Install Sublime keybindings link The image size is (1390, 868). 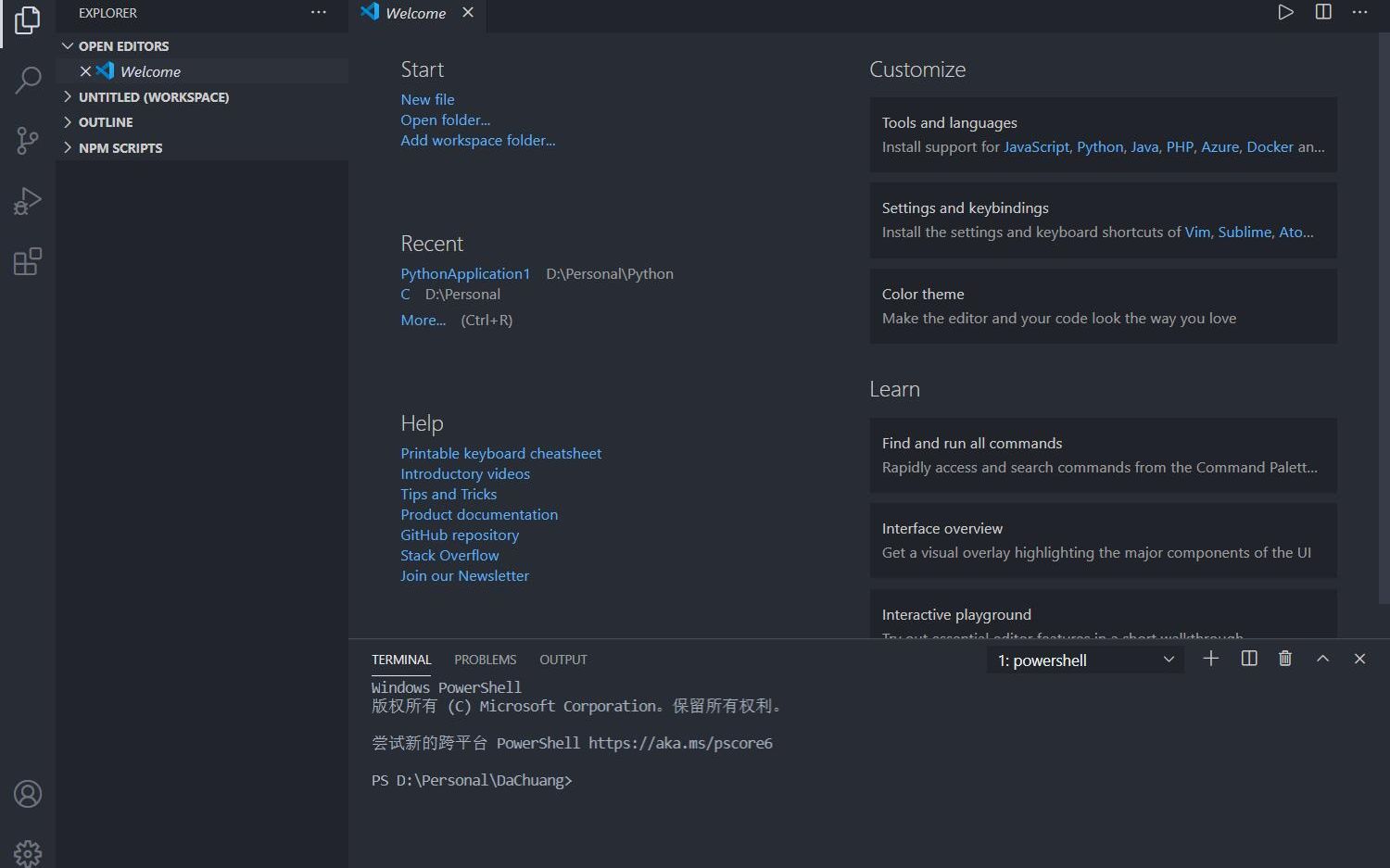(x=1245, y=232)
